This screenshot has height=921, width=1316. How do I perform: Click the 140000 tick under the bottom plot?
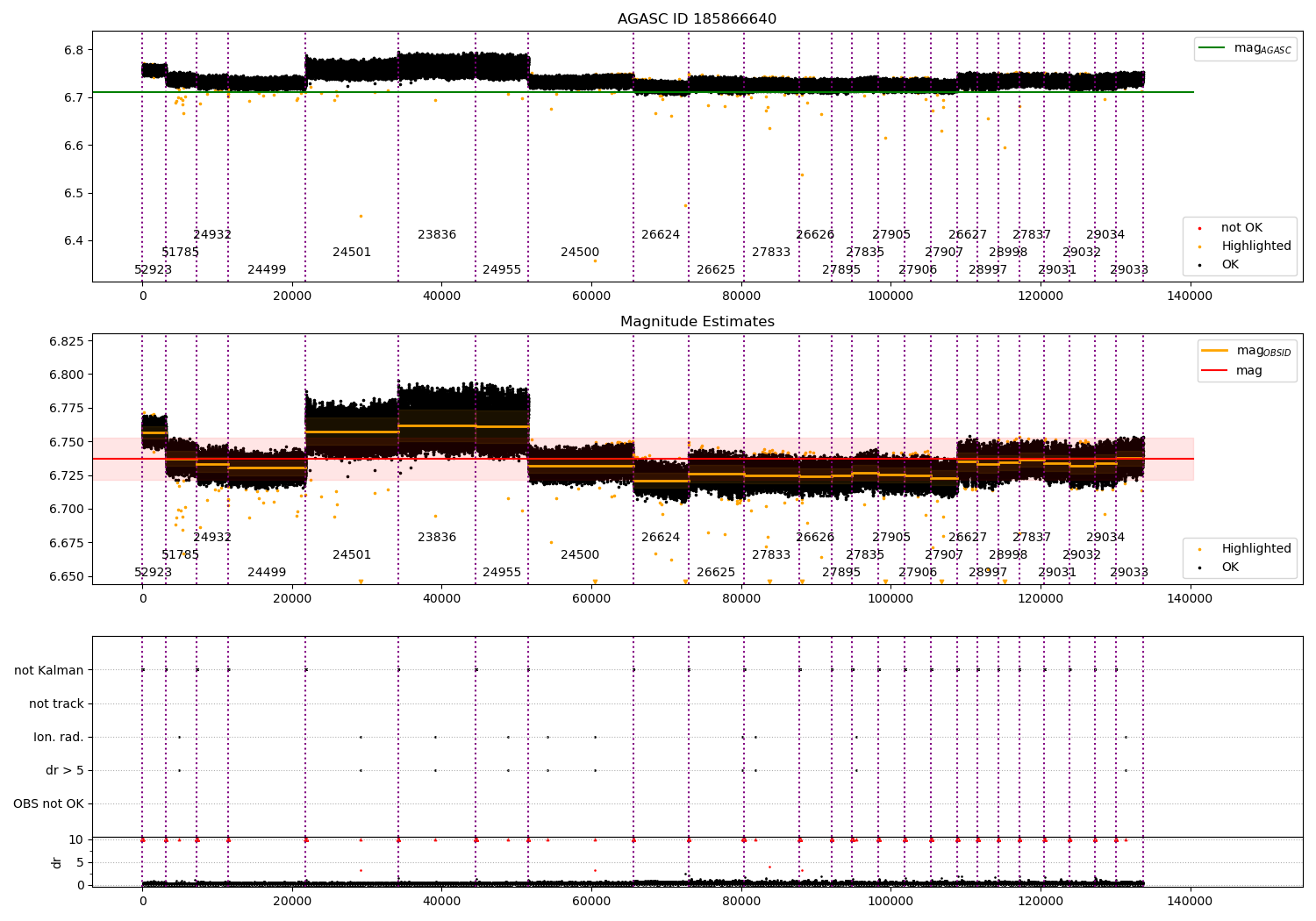click(1190, 901)
